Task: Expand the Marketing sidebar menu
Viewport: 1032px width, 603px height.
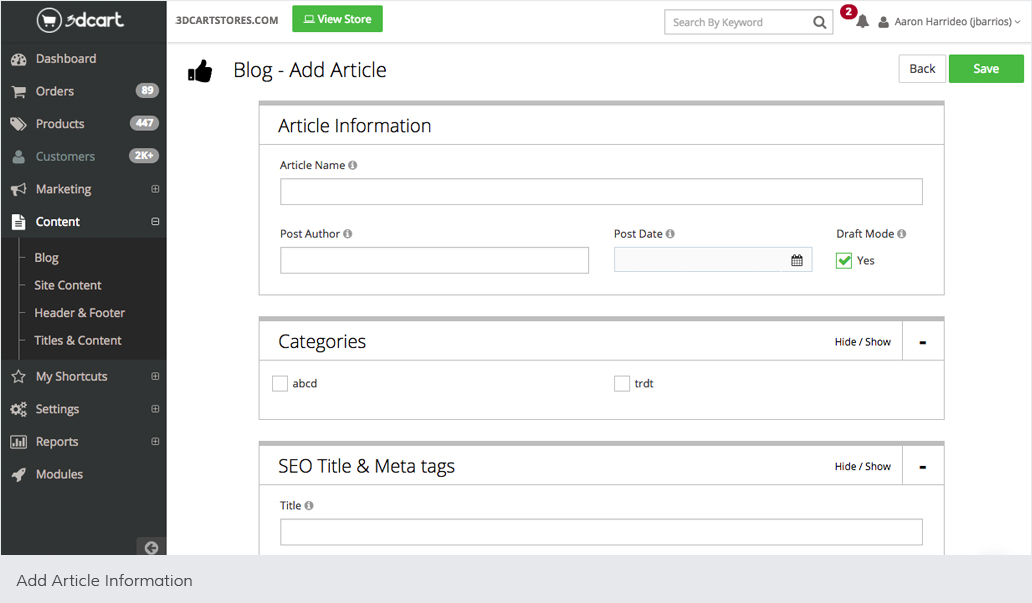Action: click(155, 189)
